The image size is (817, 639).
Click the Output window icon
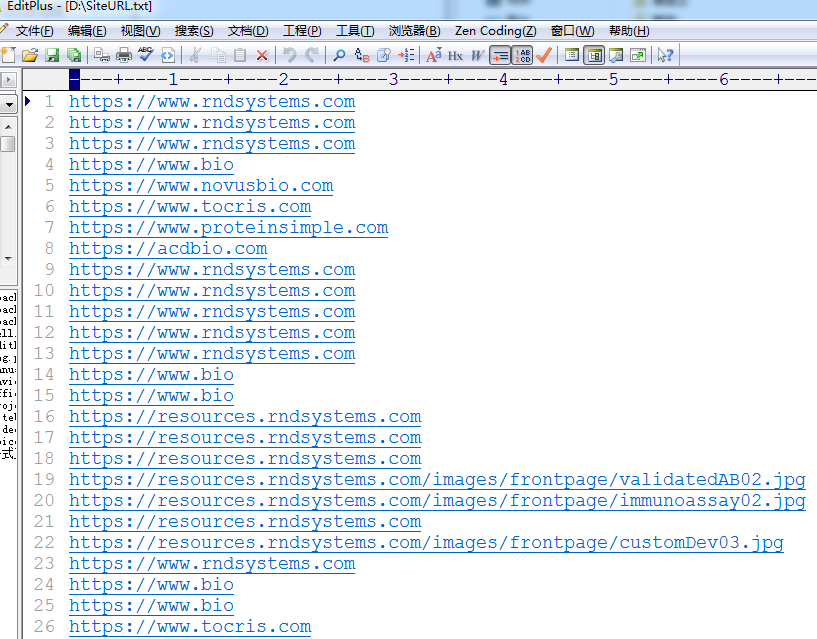[x=616, y=55]
